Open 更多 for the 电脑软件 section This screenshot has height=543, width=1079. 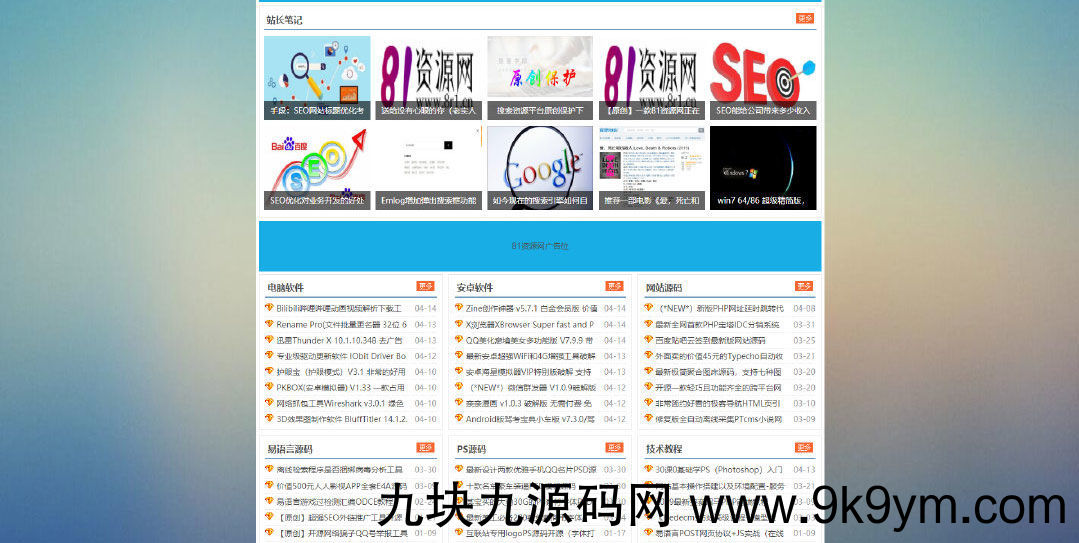pyautogui.click(x=425, y=287)
